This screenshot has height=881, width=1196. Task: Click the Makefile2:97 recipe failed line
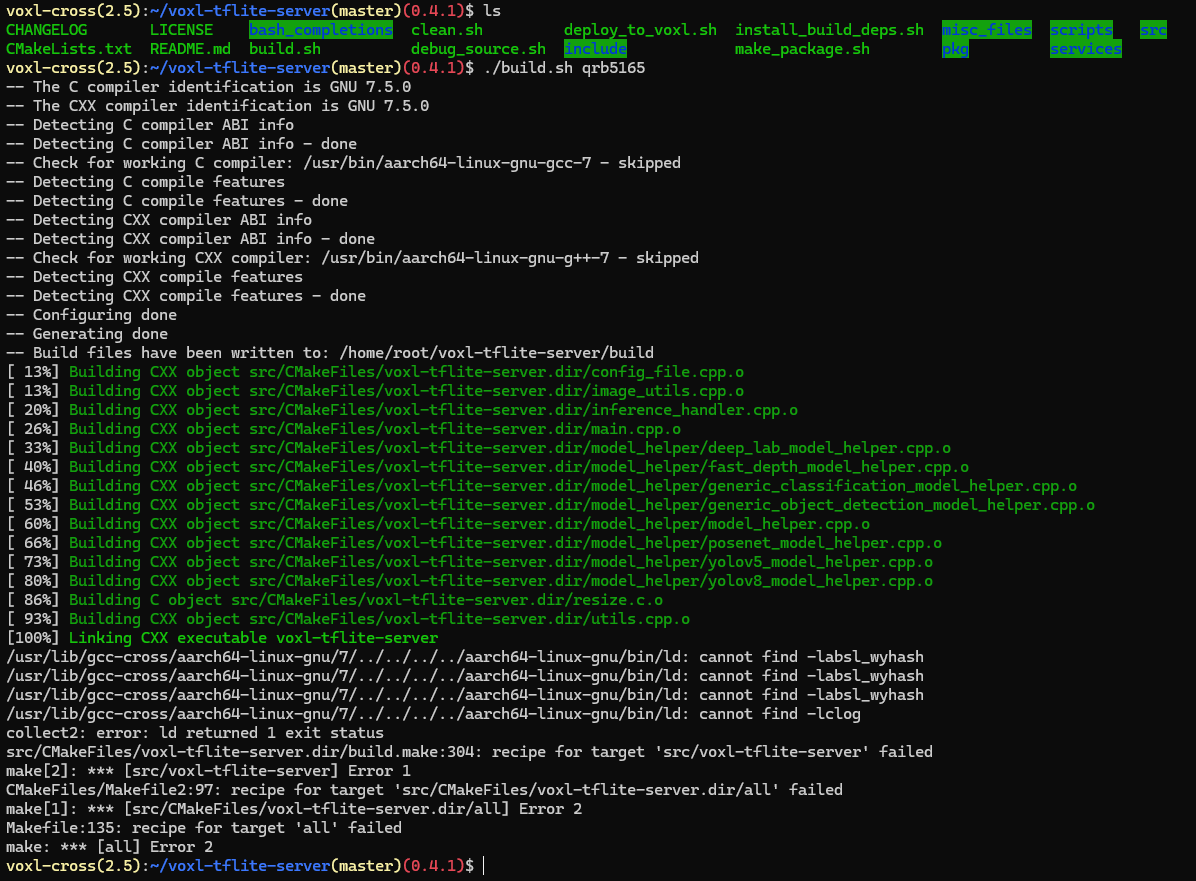point(424,790)
